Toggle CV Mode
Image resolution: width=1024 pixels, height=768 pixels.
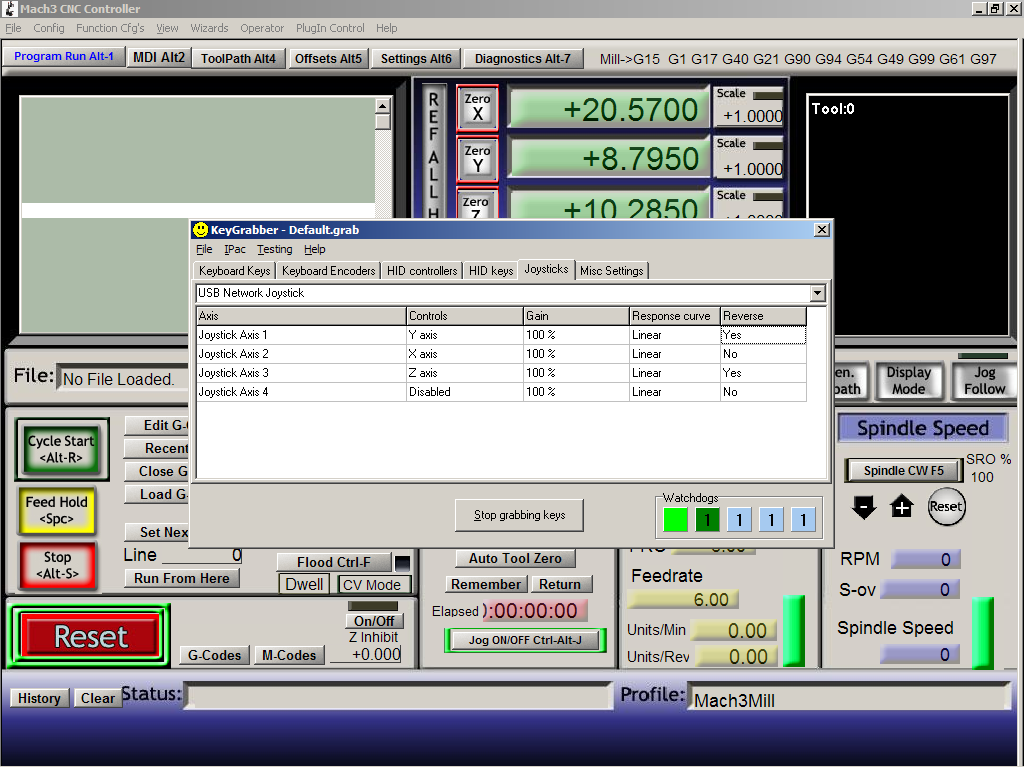point(372,584)
